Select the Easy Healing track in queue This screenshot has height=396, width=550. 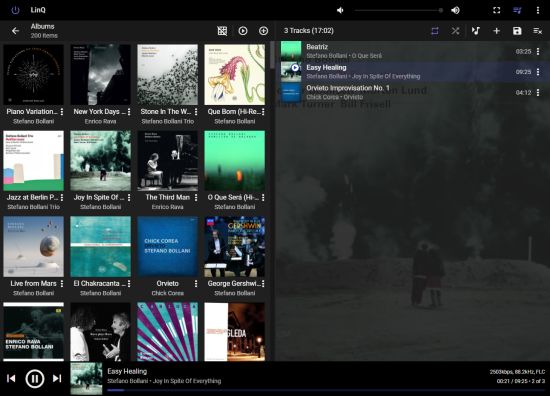pyautogui.click(x=415, y=72)
